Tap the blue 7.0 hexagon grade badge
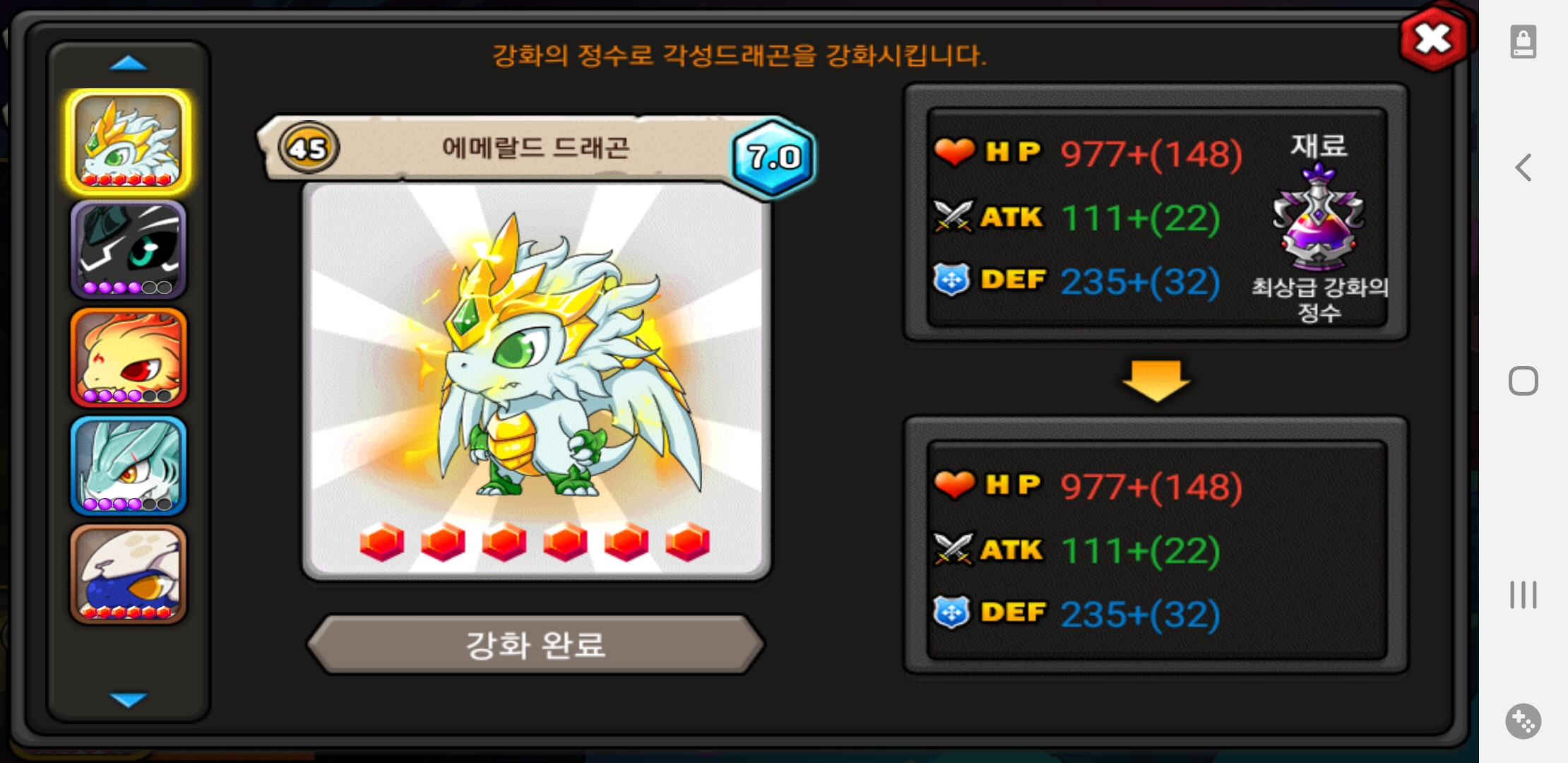The image size is (1568, 763). pos(774,157)
